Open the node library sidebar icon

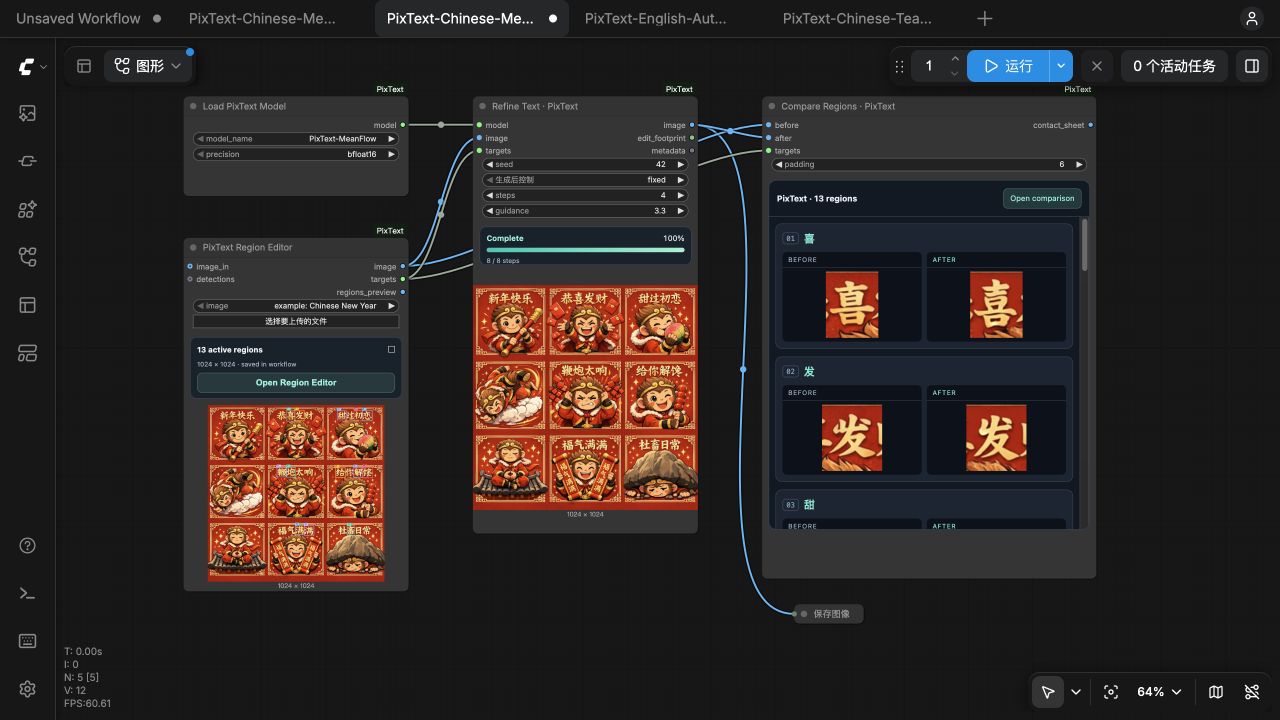coord(27,161)
